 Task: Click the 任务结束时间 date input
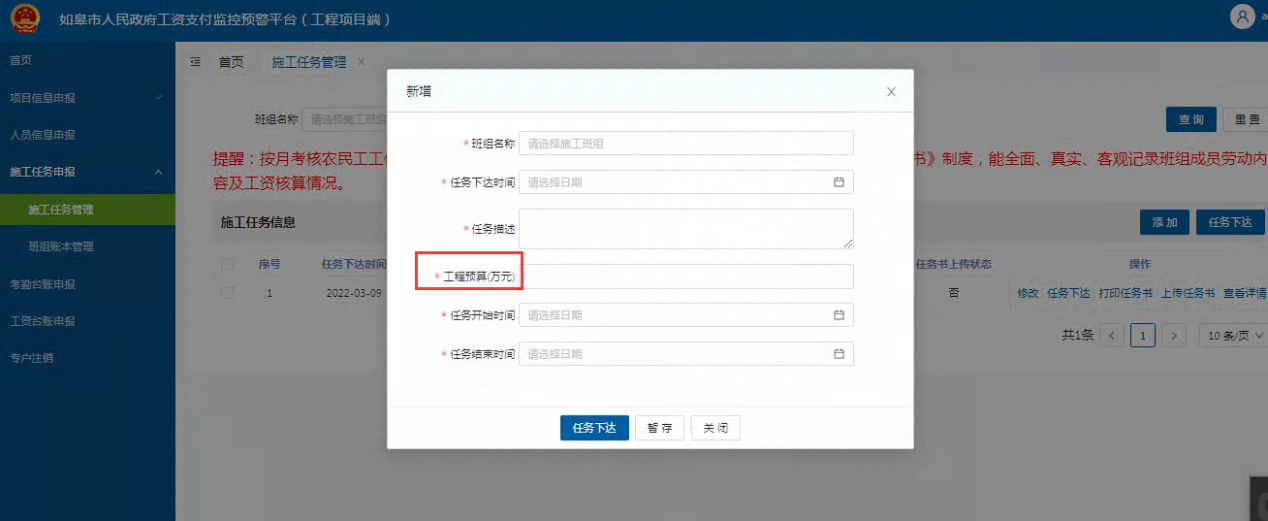[x=686, y=354]
